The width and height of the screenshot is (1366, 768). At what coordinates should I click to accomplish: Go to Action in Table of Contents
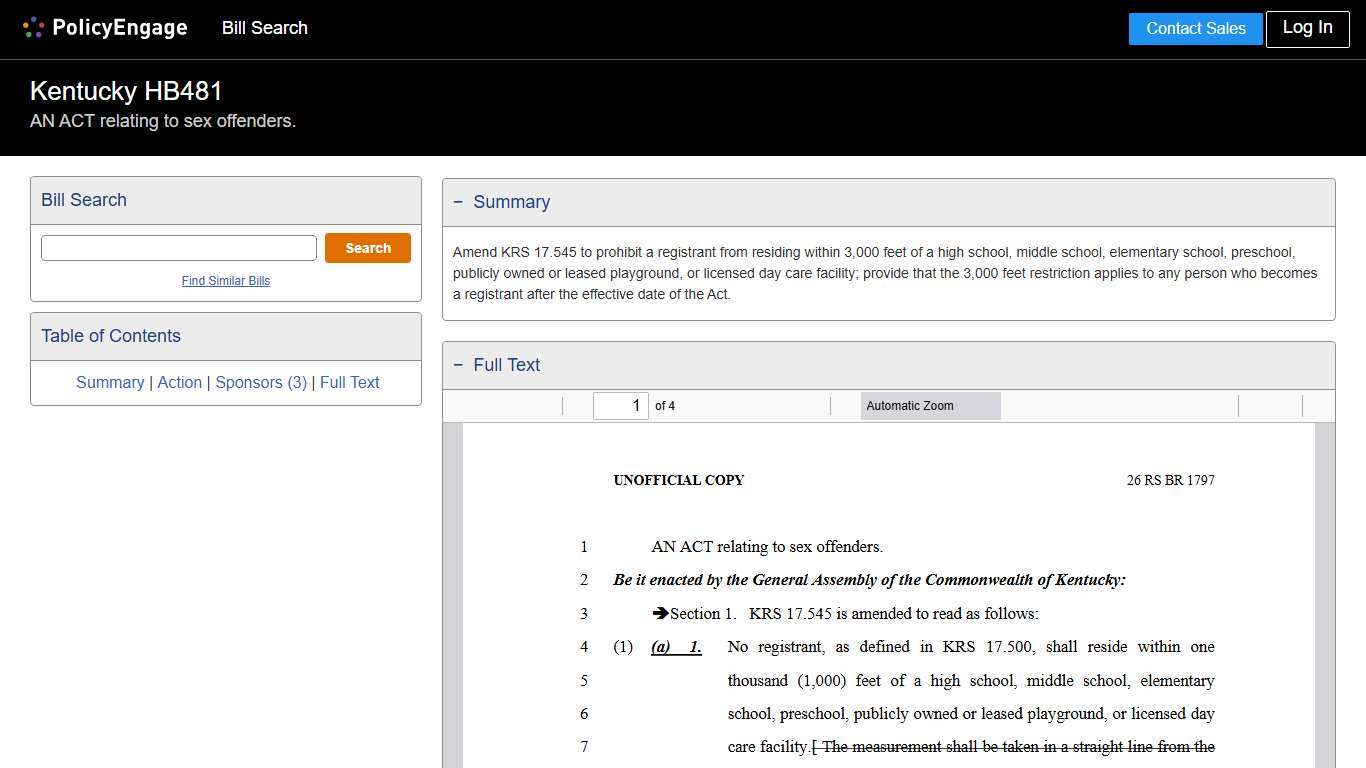179,382
